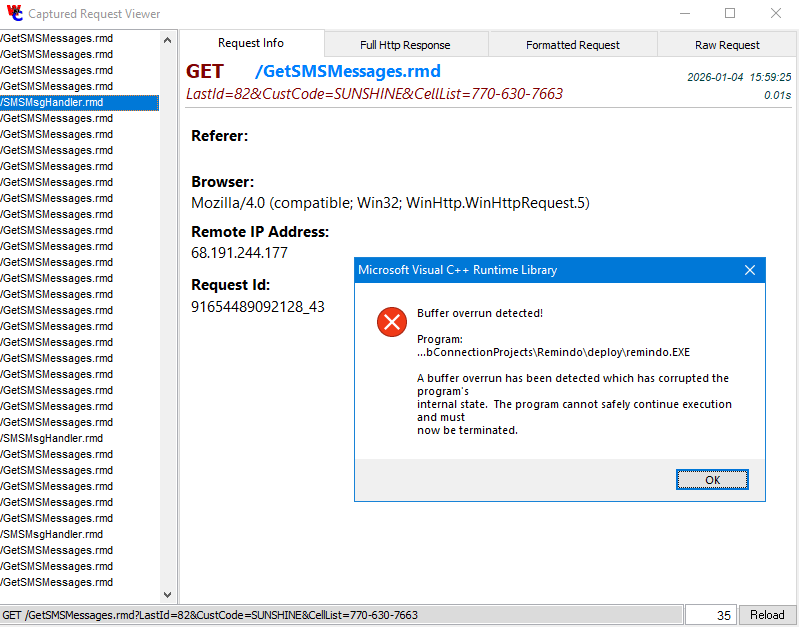Screen dimensions: 799x627
Task: Click the Reload button
Action: pos(767,615)
